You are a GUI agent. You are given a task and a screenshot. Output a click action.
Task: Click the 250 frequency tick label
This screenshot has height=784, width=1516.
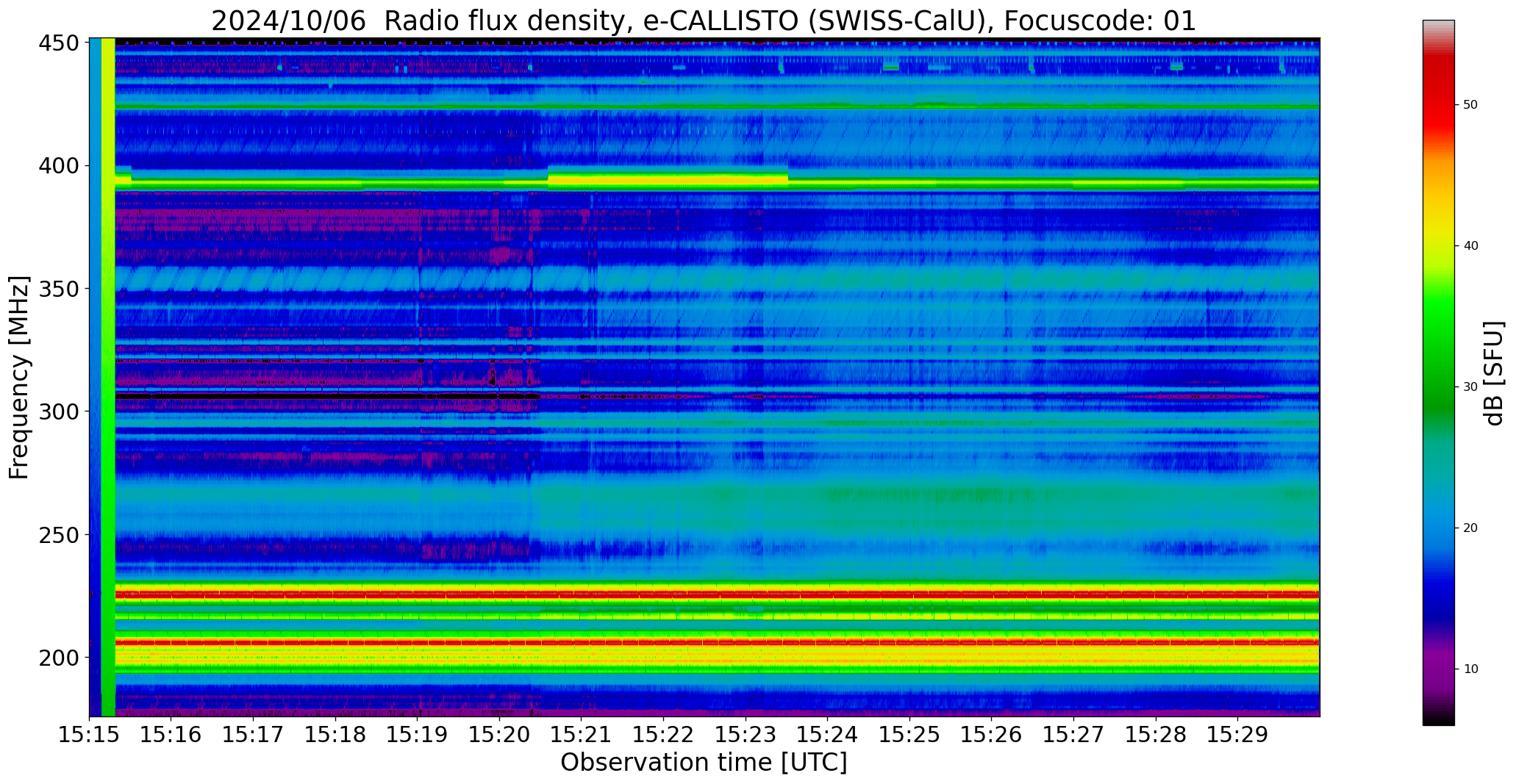[x=59, y=534]
